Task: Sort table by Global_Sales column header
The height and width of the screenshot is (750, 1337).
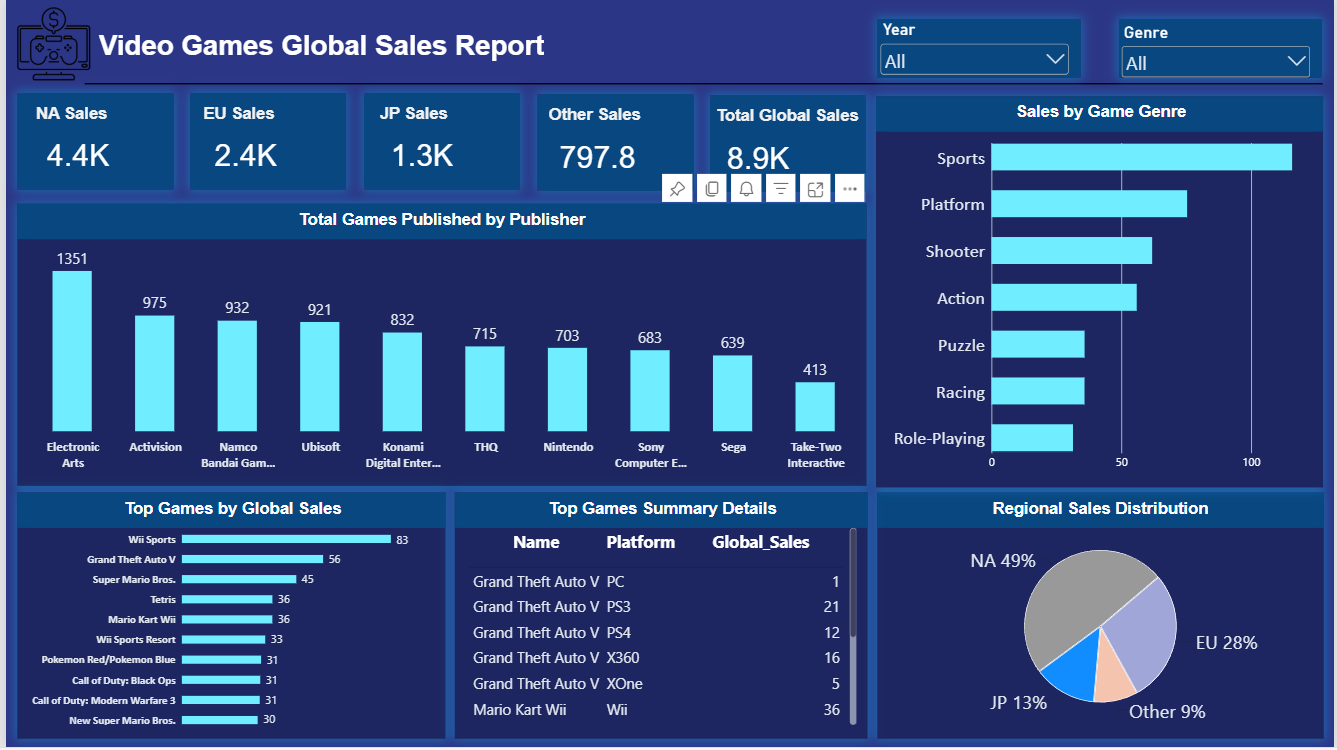Action: (761, 542)
